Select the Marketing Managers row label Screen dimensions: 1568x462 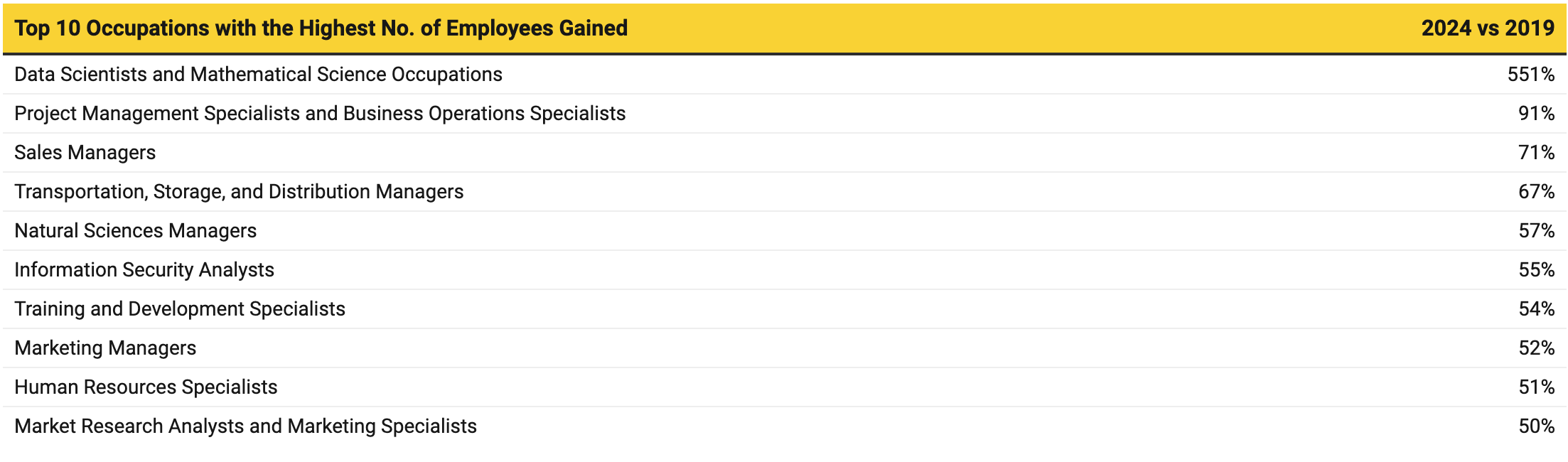pyautogui.click(x=105, y=348)
